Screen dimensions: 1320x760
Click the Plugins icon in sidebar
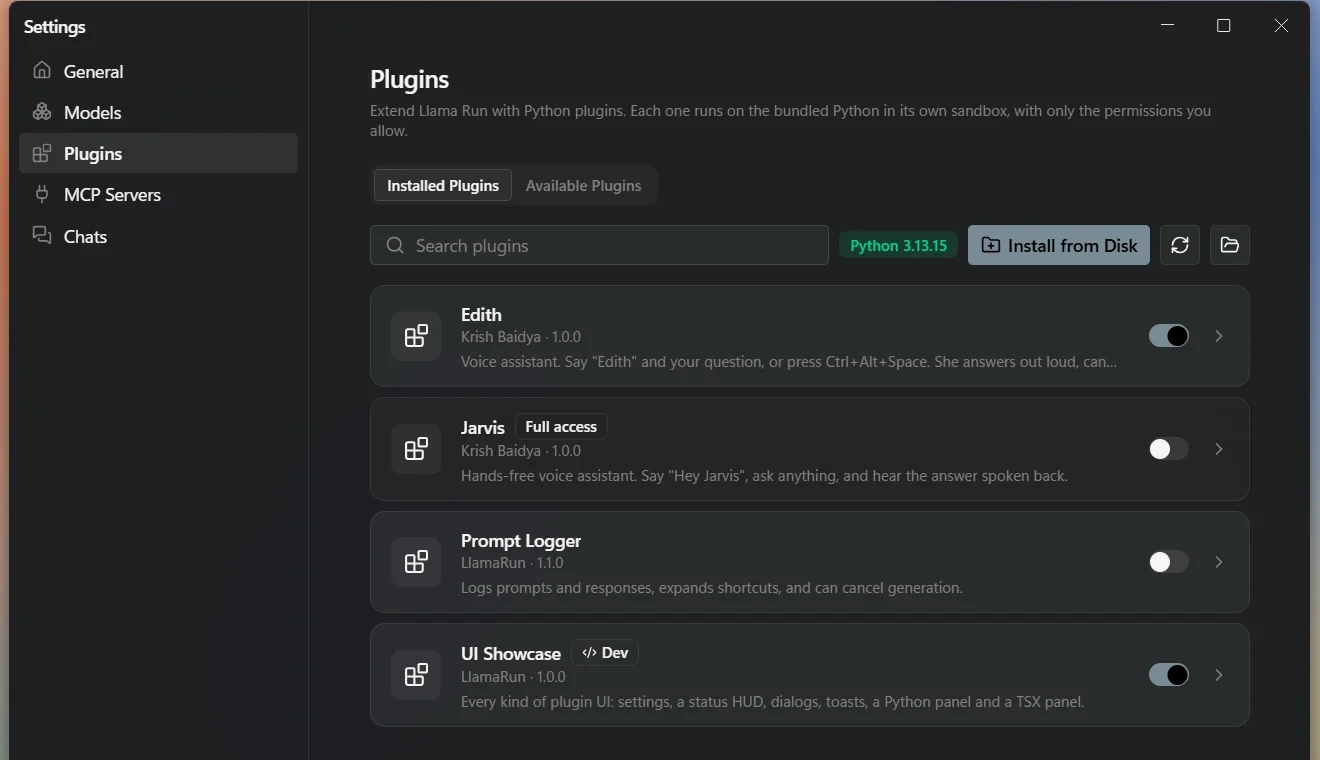(42, 153)
